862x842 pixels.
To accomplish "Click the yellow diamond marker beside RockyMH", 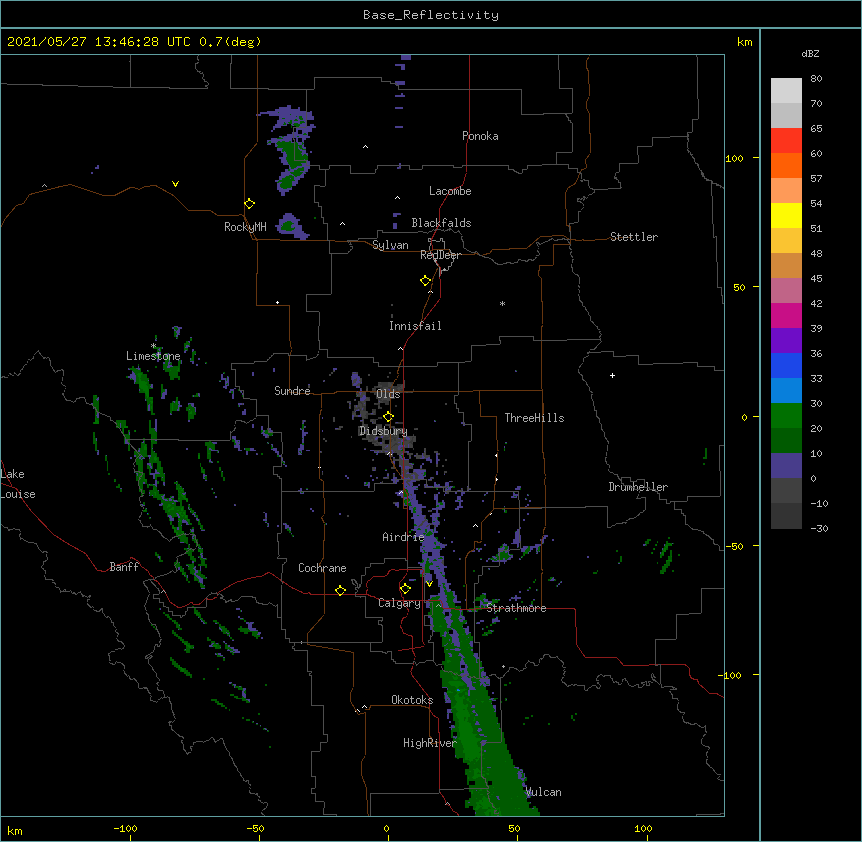I will click(249, 204).
